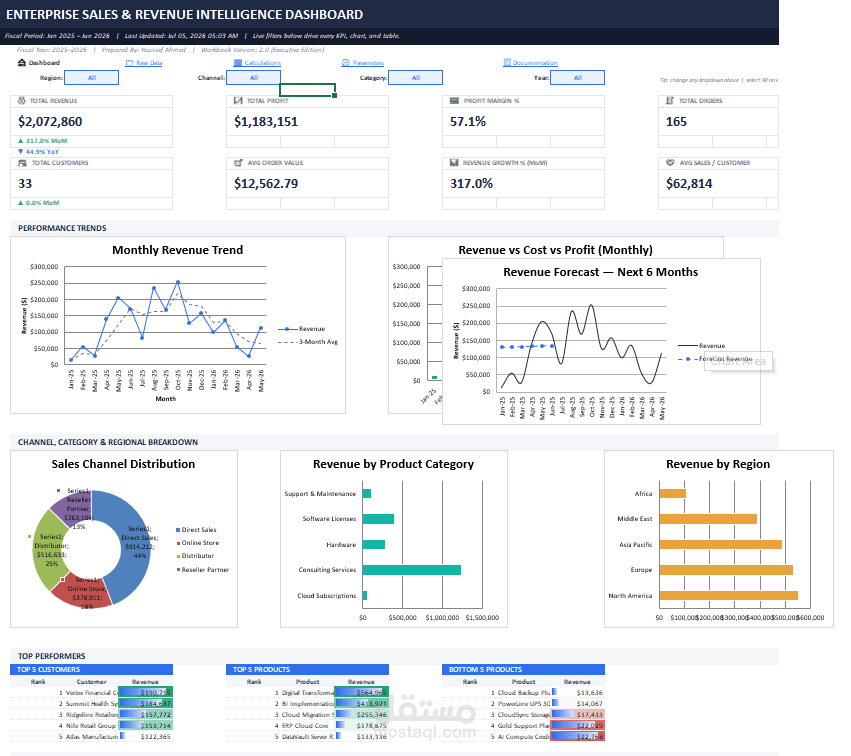Click the Revenue vs Cost vs Profit chart title
This screenshot has width=851, height=756.
555,250
